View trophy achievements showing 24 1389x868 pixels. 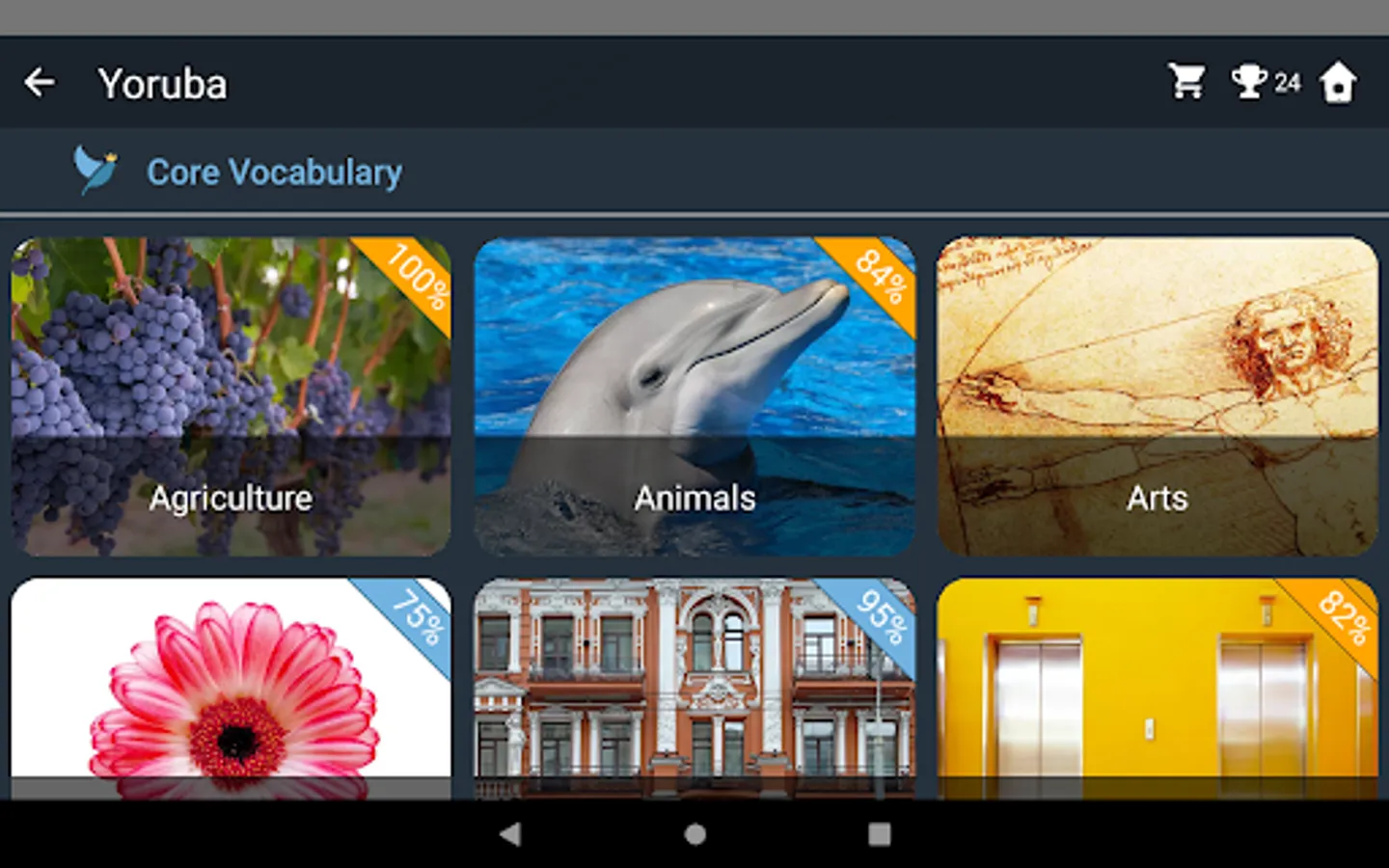click(x=1266, y=82)
